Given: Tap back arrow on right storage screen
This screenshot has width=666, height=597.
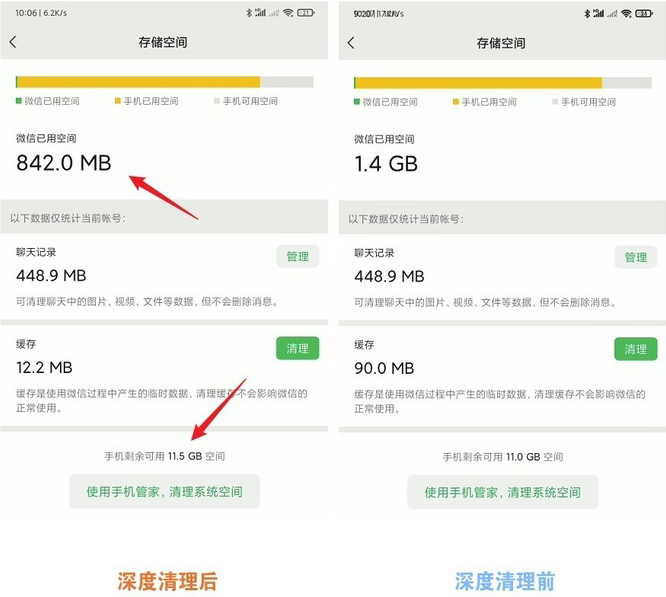Looking at the screenshot, I should (351, 42).
